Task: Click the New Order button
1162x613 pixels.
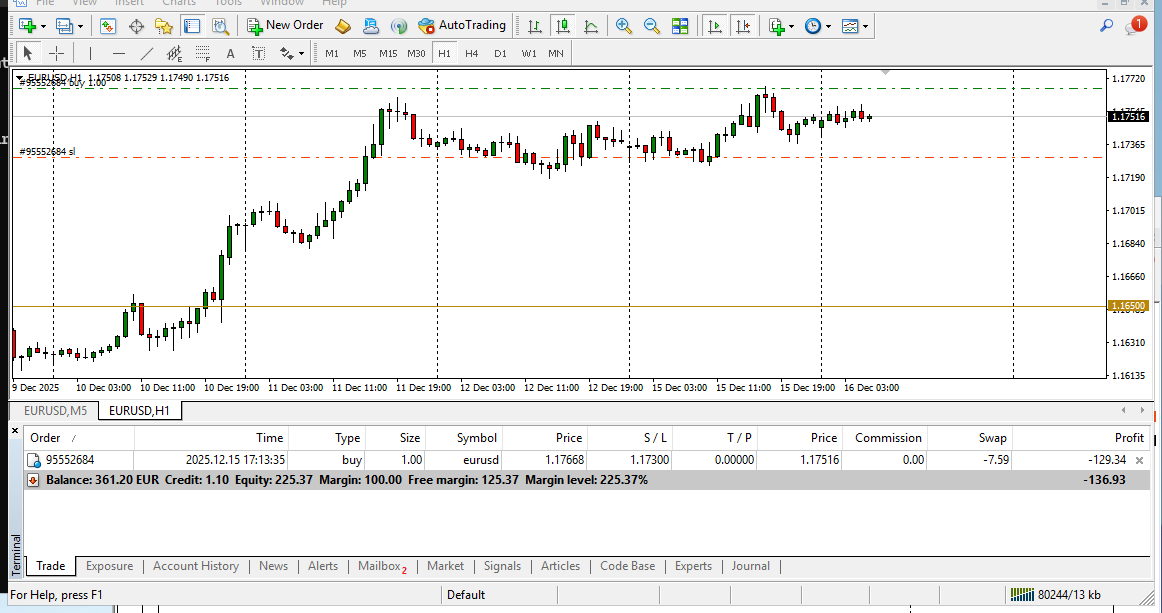Action: coord(285,26)
